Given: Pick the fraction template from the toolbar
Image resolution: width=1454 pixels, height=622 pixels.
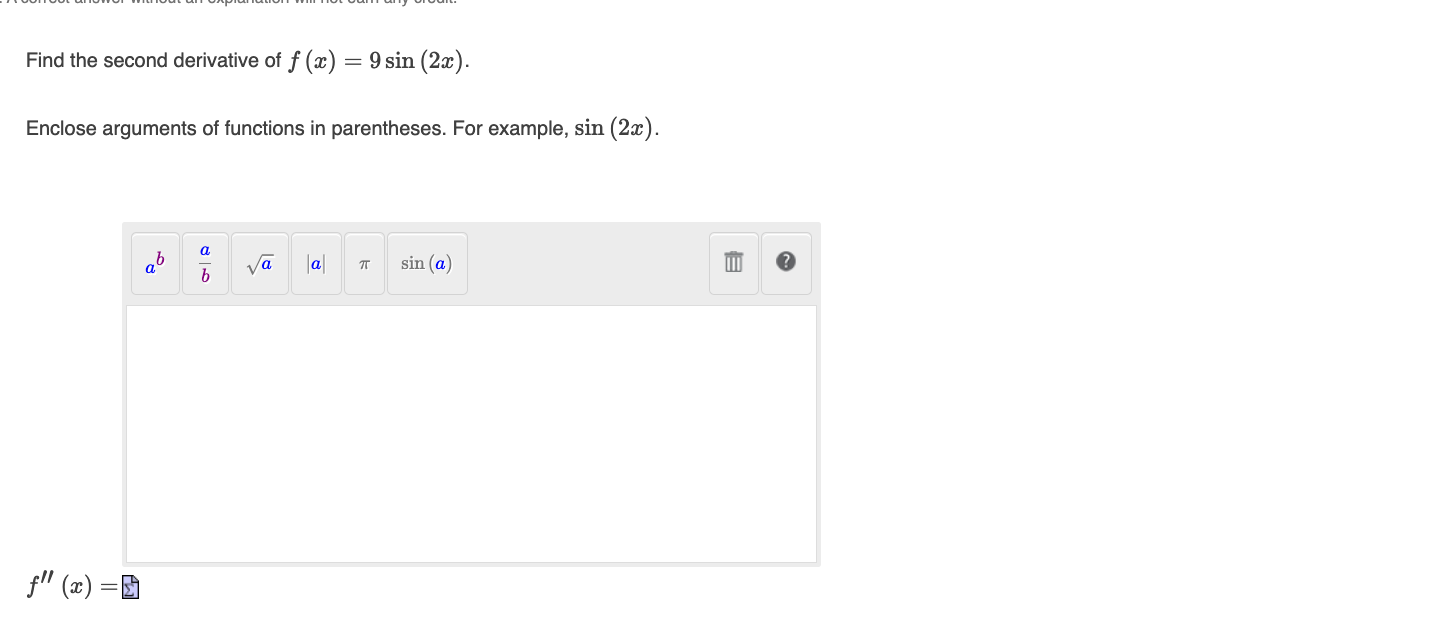Looking at the screenshot, I should (x=204, y=263).
